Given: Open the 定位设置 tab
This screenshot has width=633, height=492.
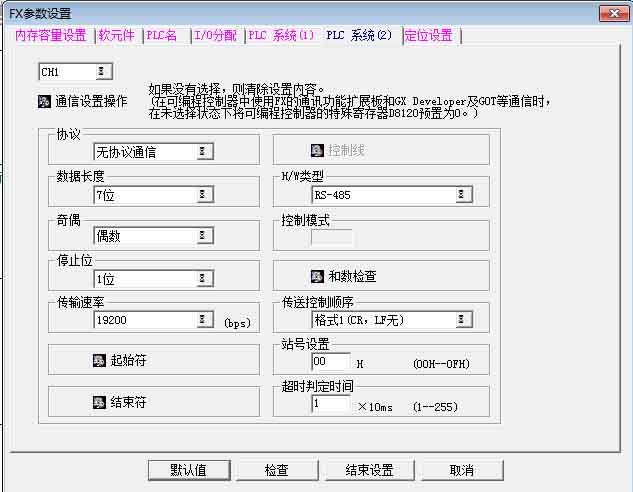Looking at the screenshot, I should pos(428,35).
